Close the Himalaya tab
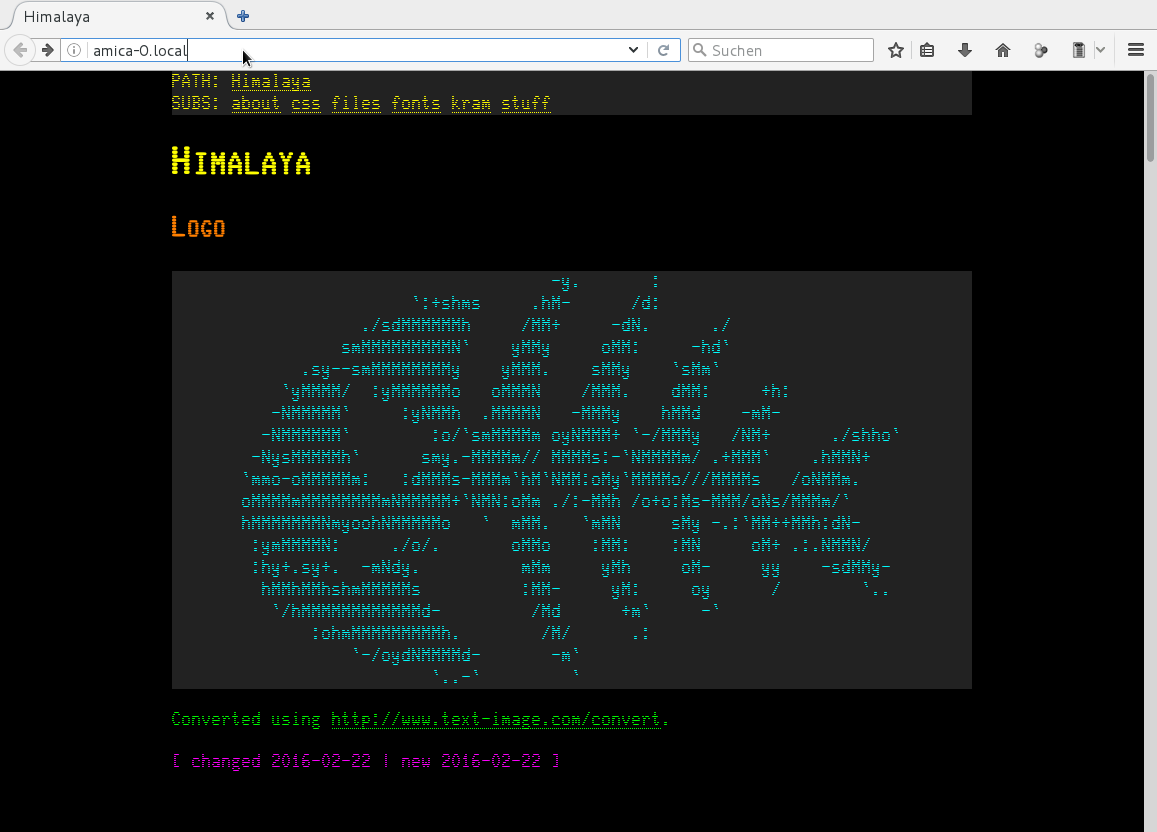This screenshot has width=1157, height=832. click(x=210, y=16)
